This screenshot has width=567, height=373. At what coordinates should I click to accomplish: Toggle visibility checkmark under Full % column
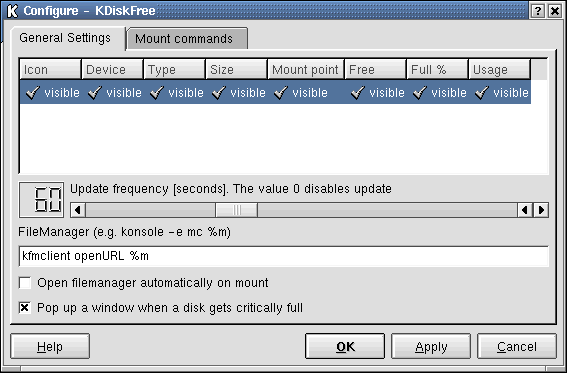pyautogui.click(x=420, y=93)
